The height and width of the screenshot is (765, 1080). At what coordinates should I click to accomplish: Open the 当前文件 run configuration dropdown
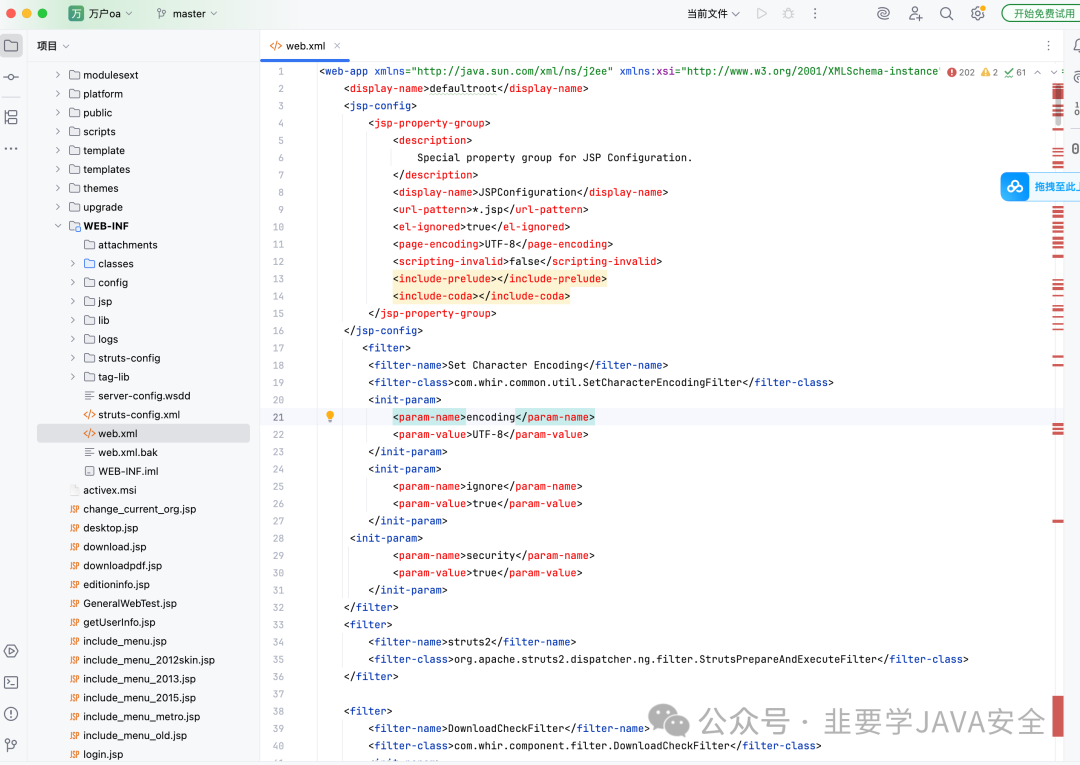click(x=713, y=13)
